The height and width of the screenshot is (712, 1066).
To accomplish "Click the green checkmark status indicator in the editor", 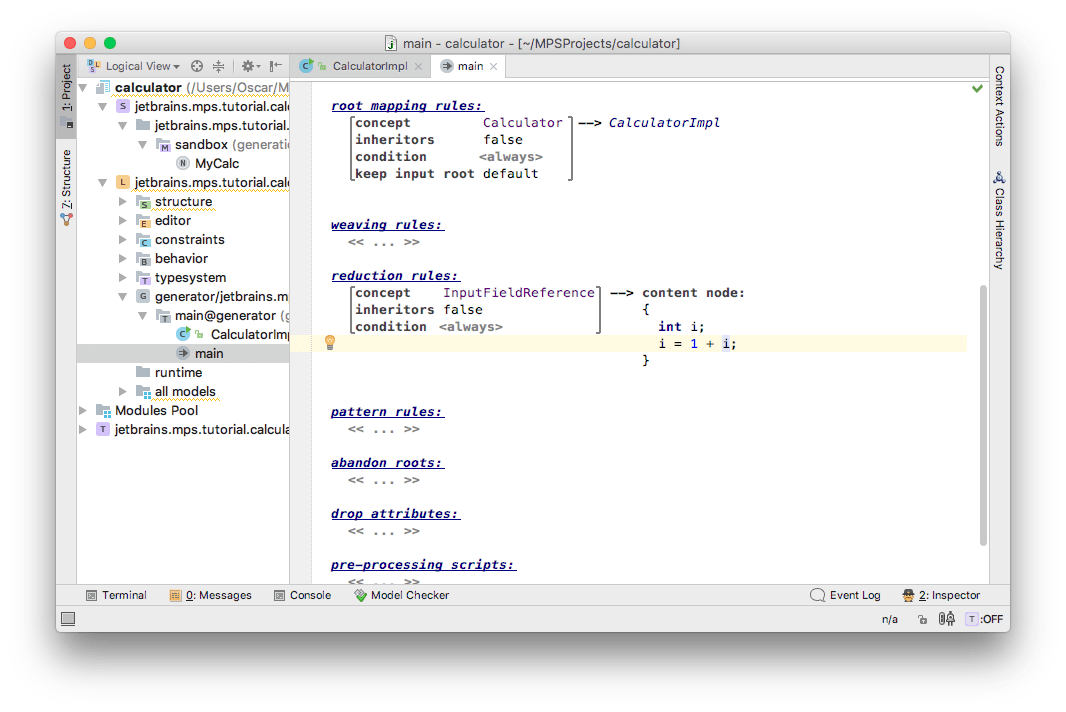I will pos(977,89).
